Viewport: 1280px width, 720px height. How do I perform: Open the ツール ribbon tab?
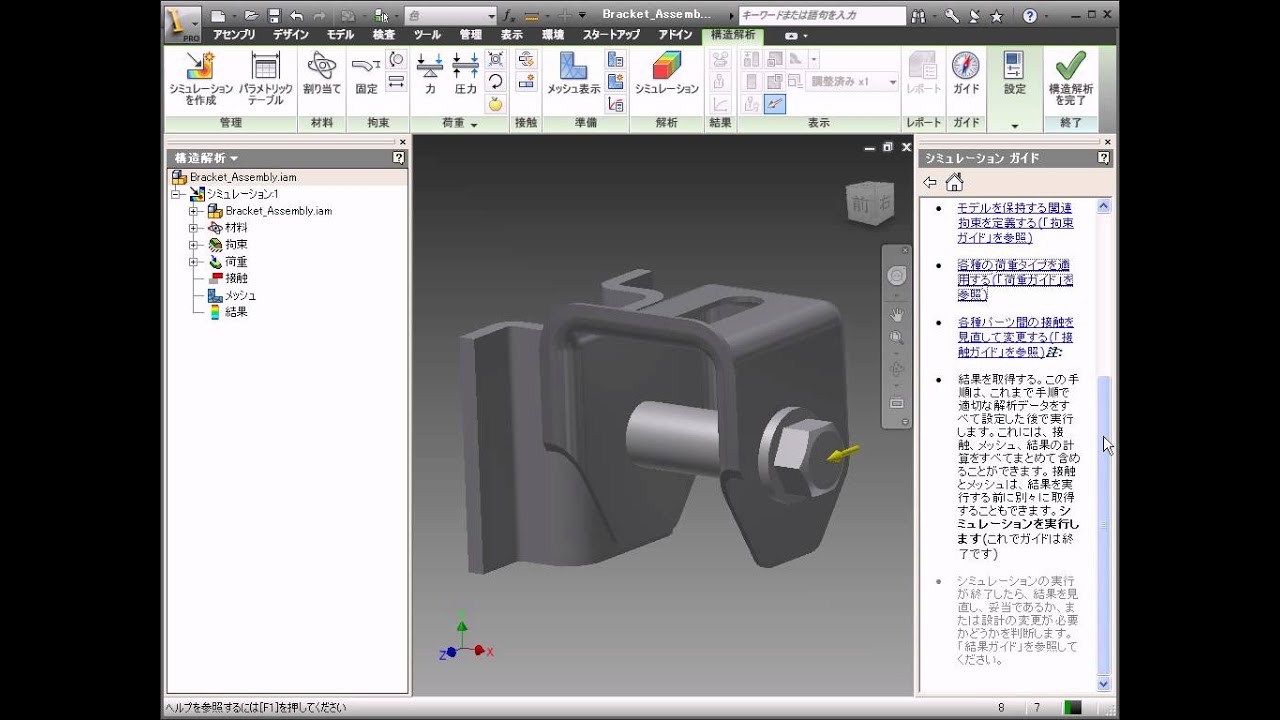427,34
